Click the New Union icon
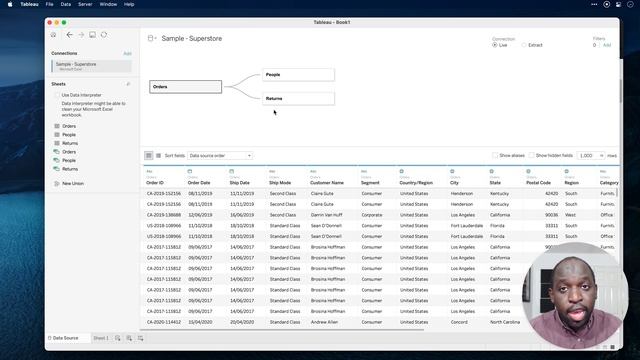 click(x=57, y=184)
